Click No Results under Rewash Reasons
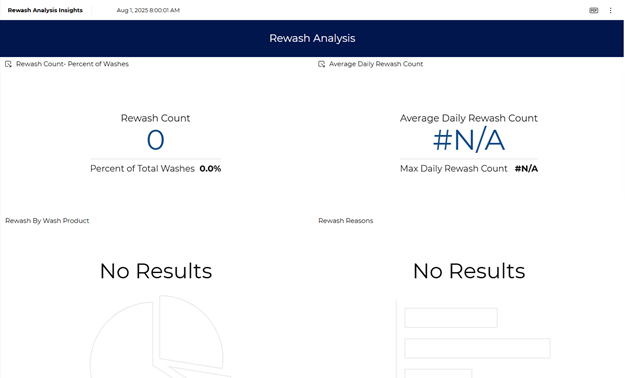625x378 pixels. click(469, 271)
